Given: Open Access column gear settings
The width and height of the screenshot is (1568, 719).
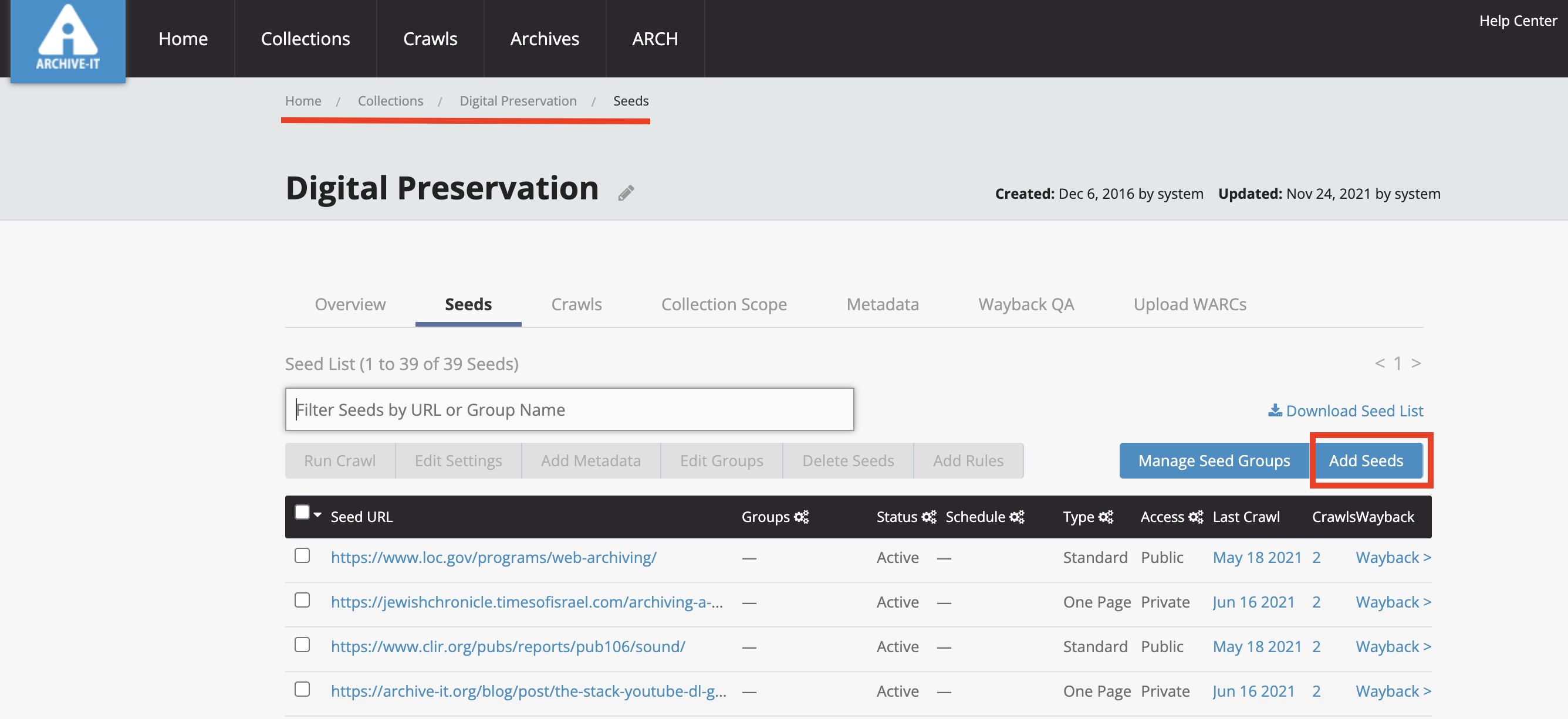Looking at the screenshot, I should pyautogui.click(x=1196, y=517).
